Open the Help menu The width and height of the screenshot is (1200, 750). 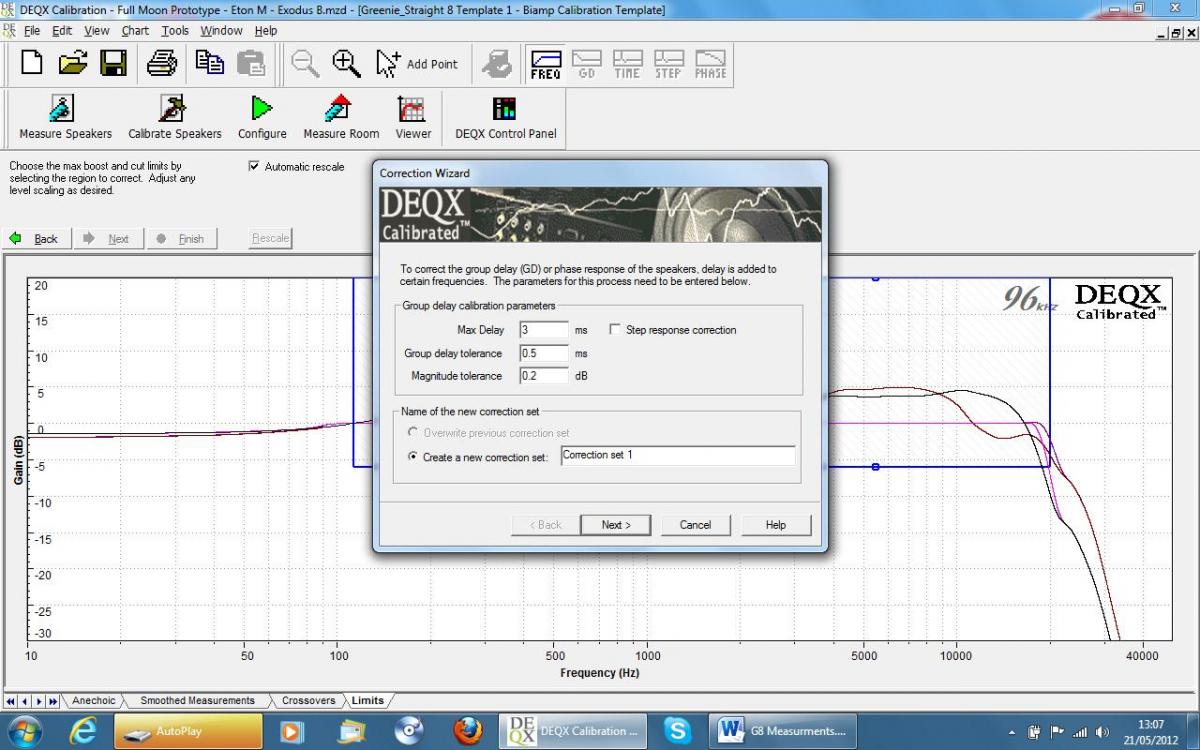pyautogui.click(x=266, y=31)
